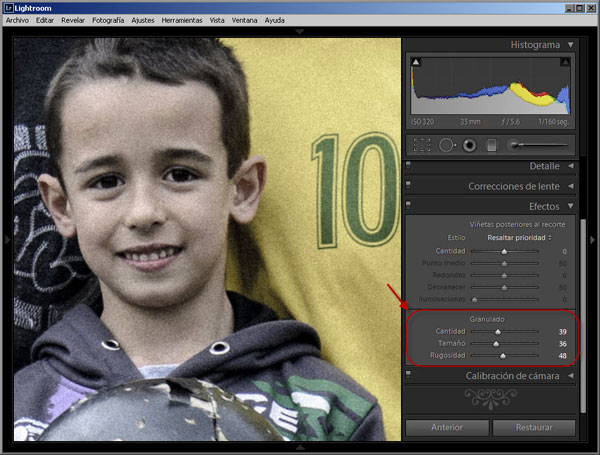The width and height of the screenshot is (600, 455).
Task: Click the Granulado Cantidad slider
Action: 504,331
